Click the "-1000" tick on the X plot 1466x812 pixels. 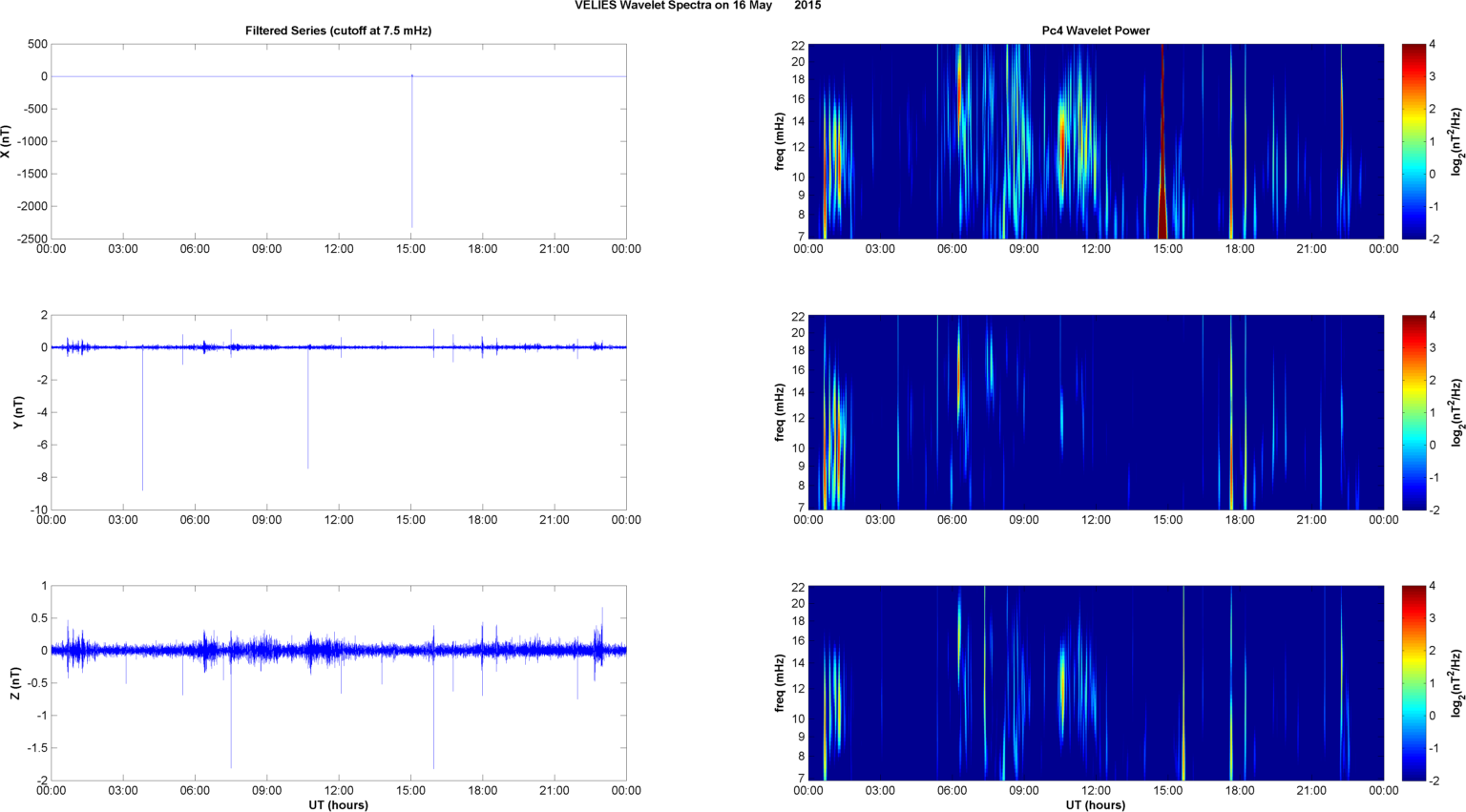[x=31, y=141]
